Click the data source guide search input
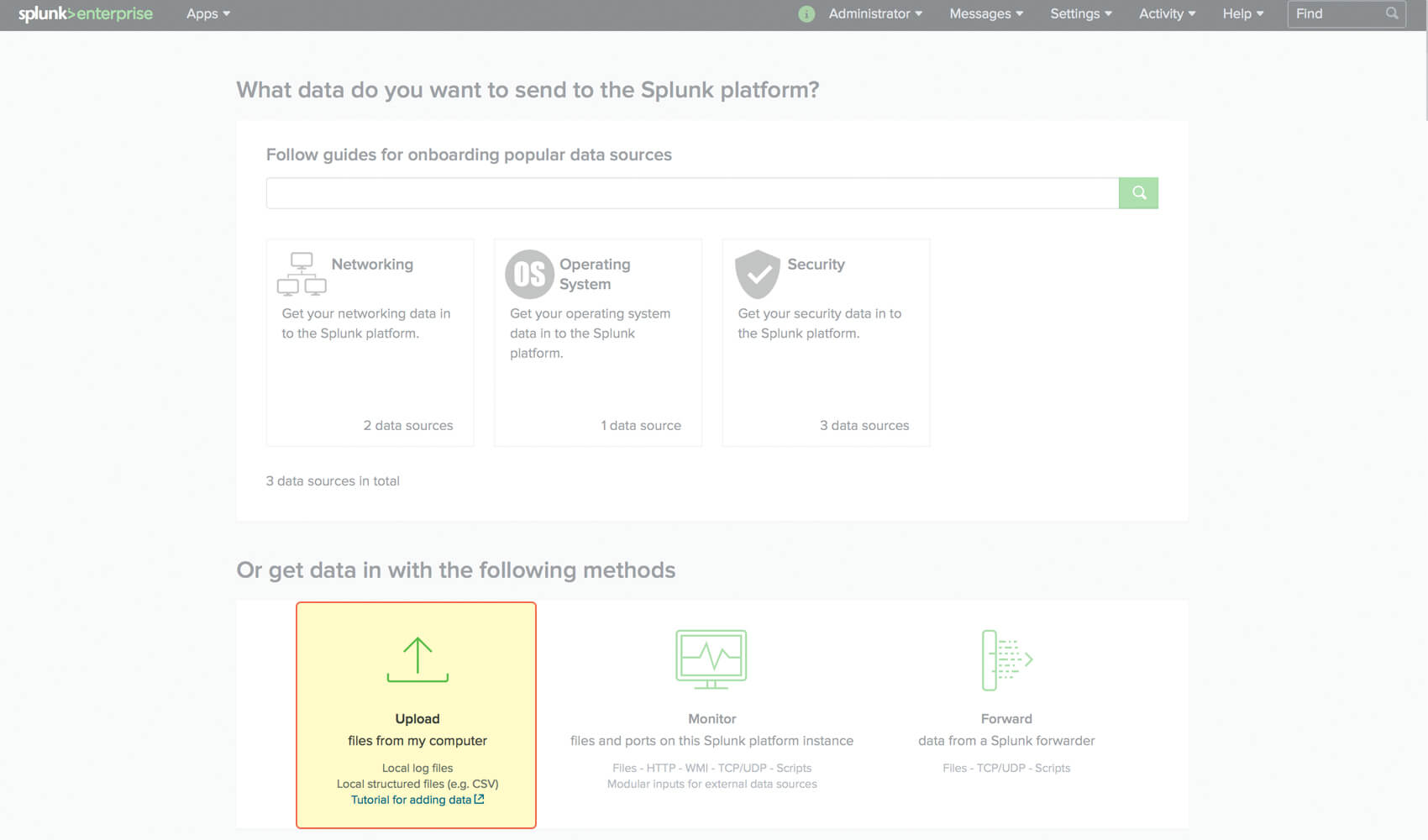Screen dimensions: 1428x840 click(692, 193)
